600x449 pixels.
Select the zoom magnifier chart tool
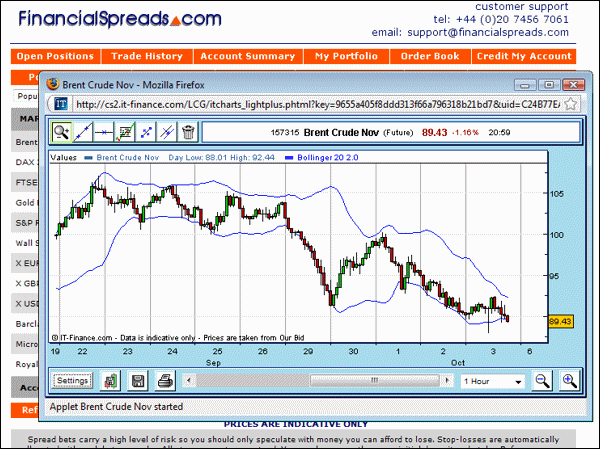[x=62, y=132]
